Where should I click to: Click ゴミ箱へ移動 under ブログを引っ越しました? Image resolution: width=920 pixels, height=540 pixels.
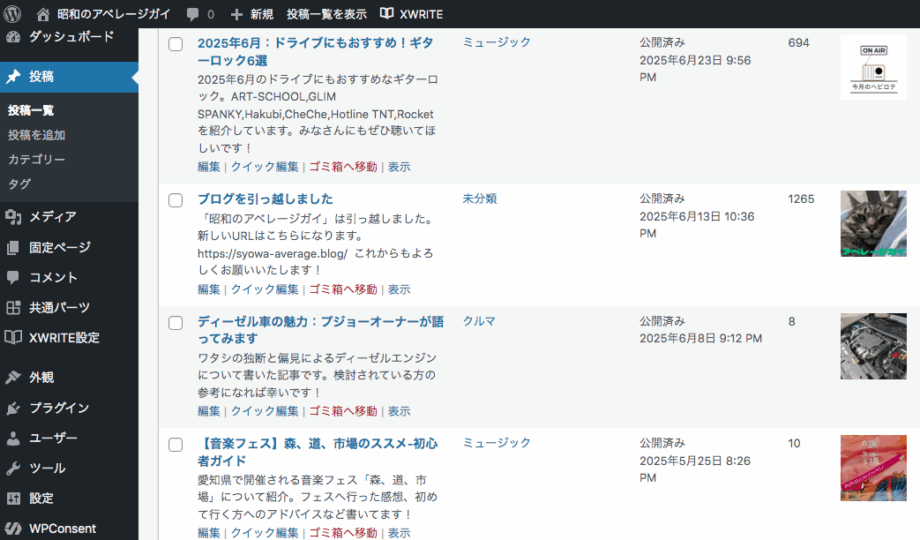click(343, 289)
